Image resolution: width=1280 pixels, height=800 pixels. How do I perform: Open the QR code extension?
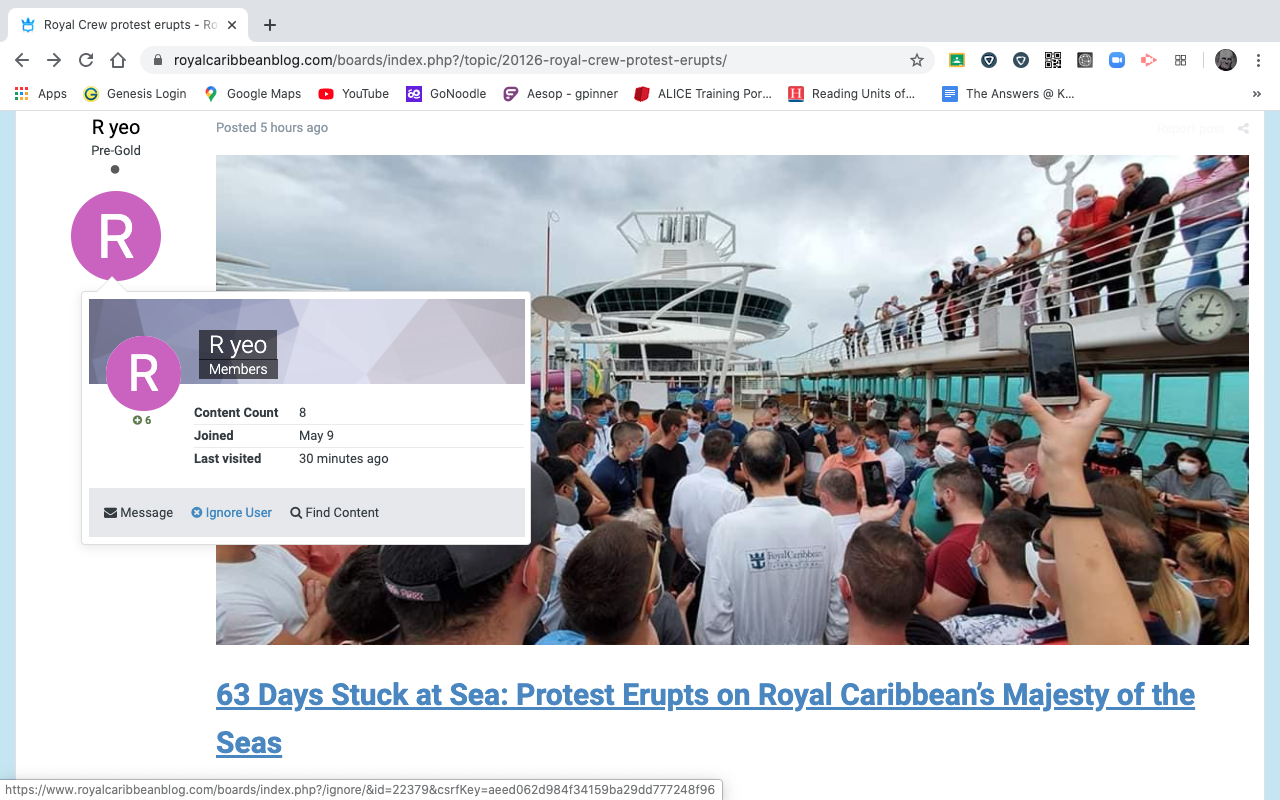[1052, 60]
